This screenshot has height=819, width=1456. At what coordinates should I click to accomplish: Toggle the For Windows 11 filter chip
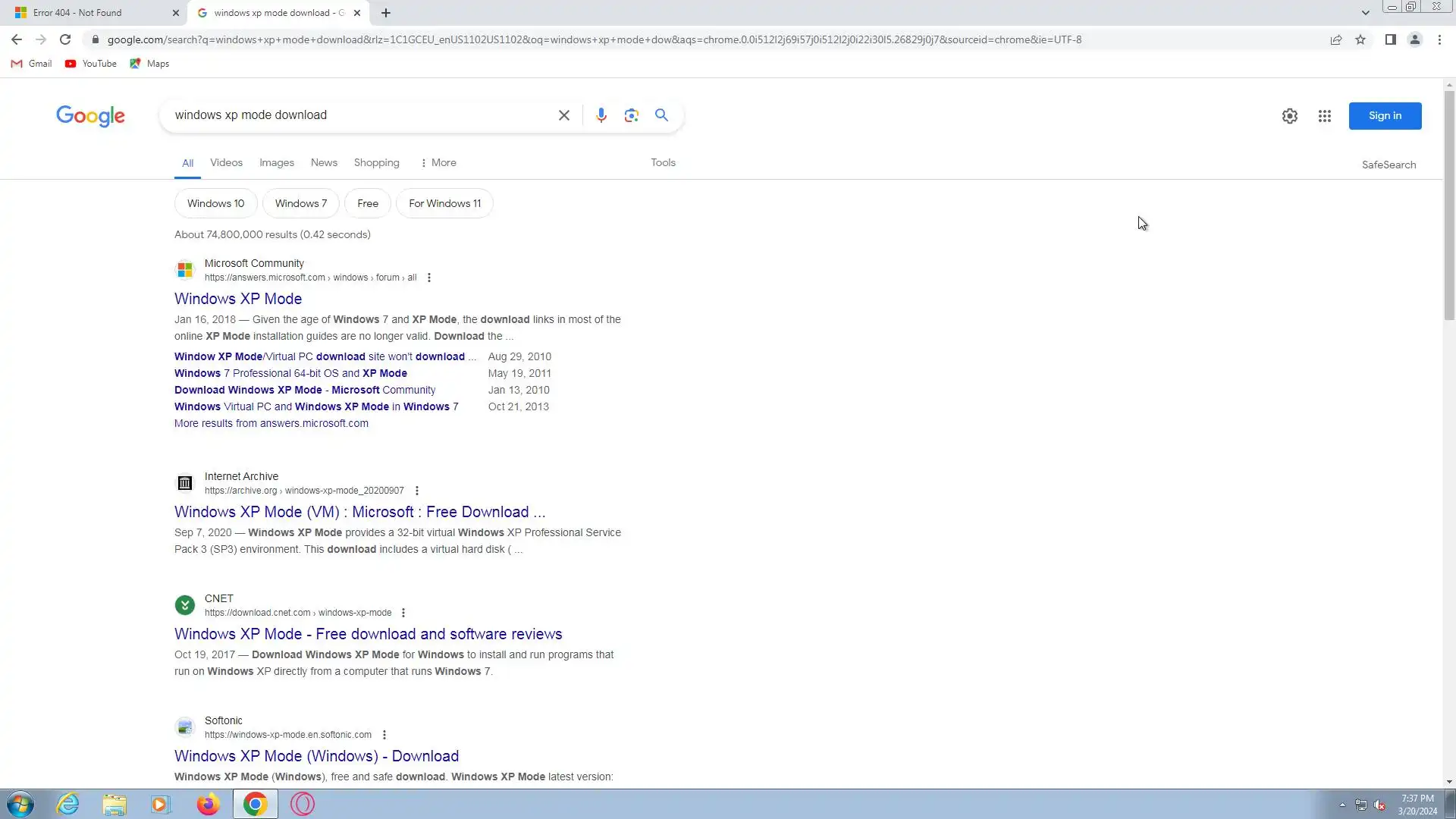coord(444,203)
